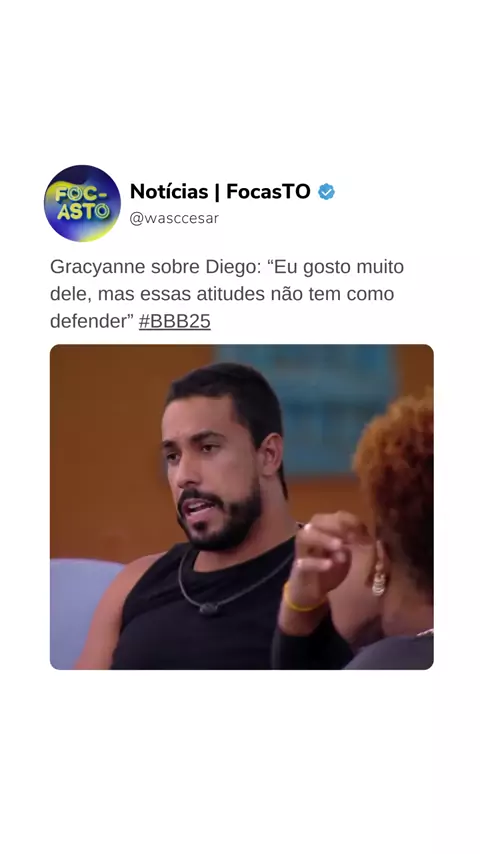This screenshot has height=854, width=480.
Task: Click the FocasTO part of account name
Action: [268, 192]
